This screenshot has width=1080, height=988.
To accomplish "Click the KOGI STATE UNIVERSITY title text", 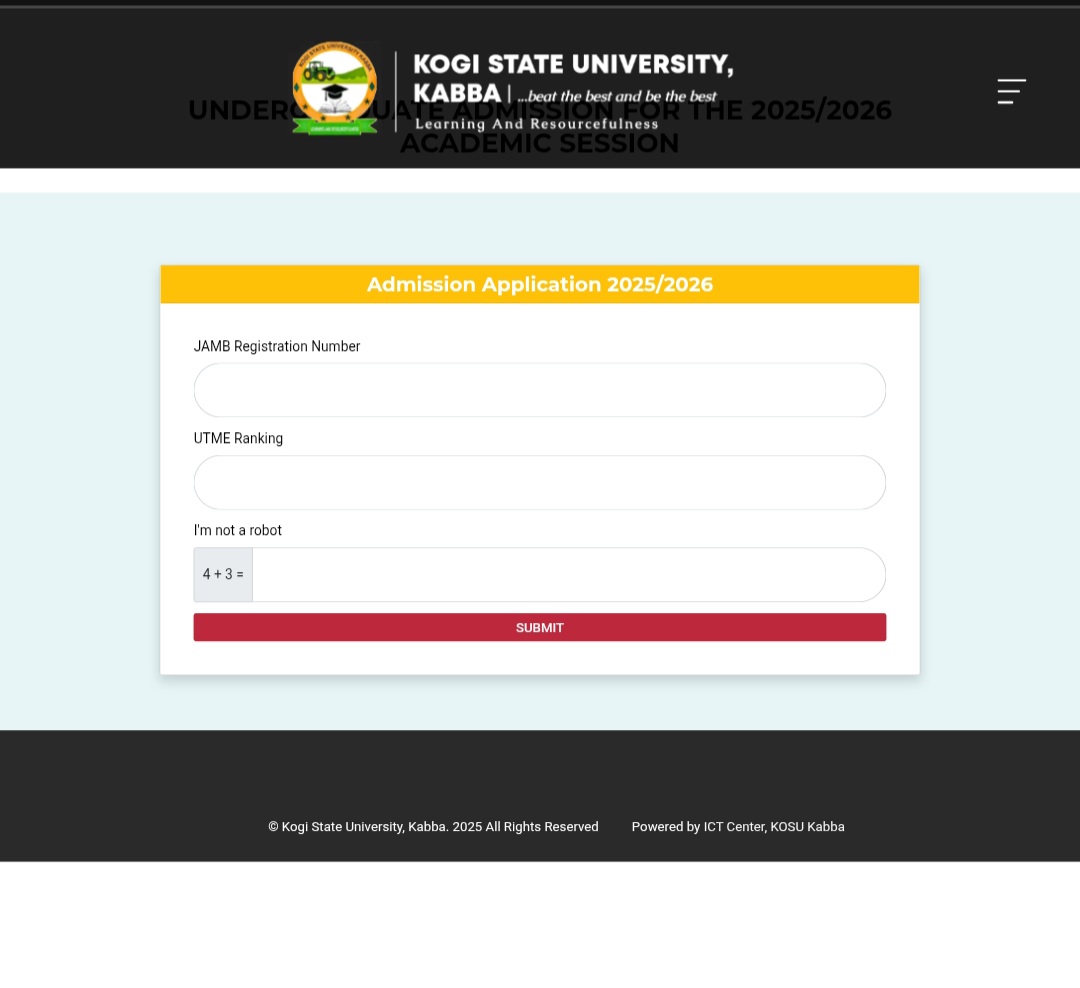I will point(573,64).
